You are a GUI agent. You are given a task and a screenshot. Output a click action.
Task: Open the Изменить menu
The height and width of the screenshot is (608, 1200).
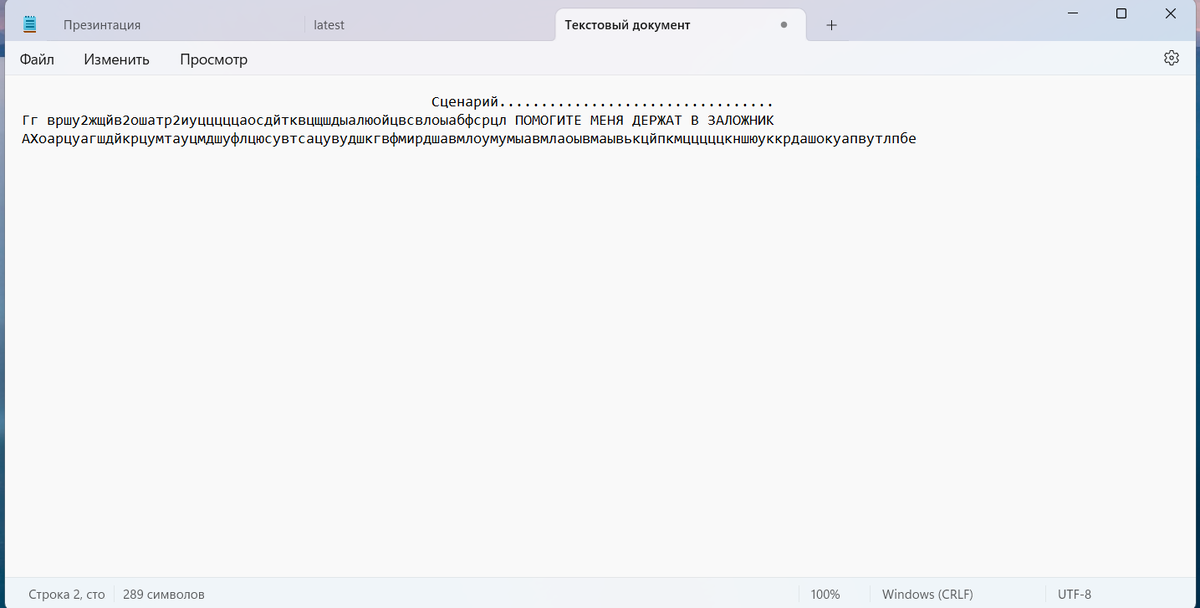pos(117,59)
